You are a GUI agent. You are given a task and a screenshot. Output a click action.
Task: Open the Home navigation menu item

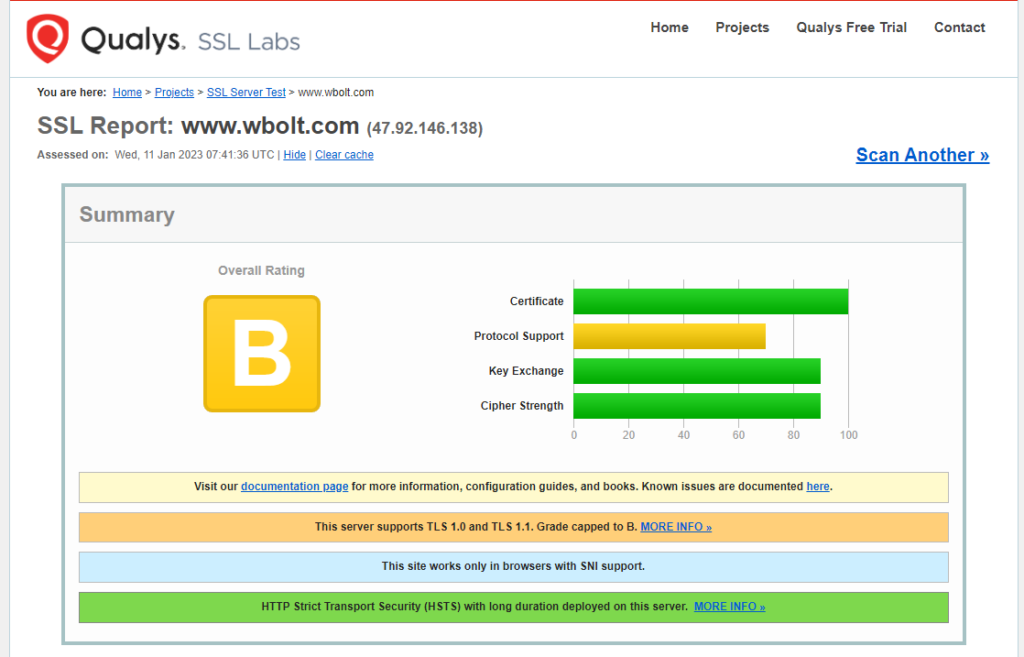669,27
